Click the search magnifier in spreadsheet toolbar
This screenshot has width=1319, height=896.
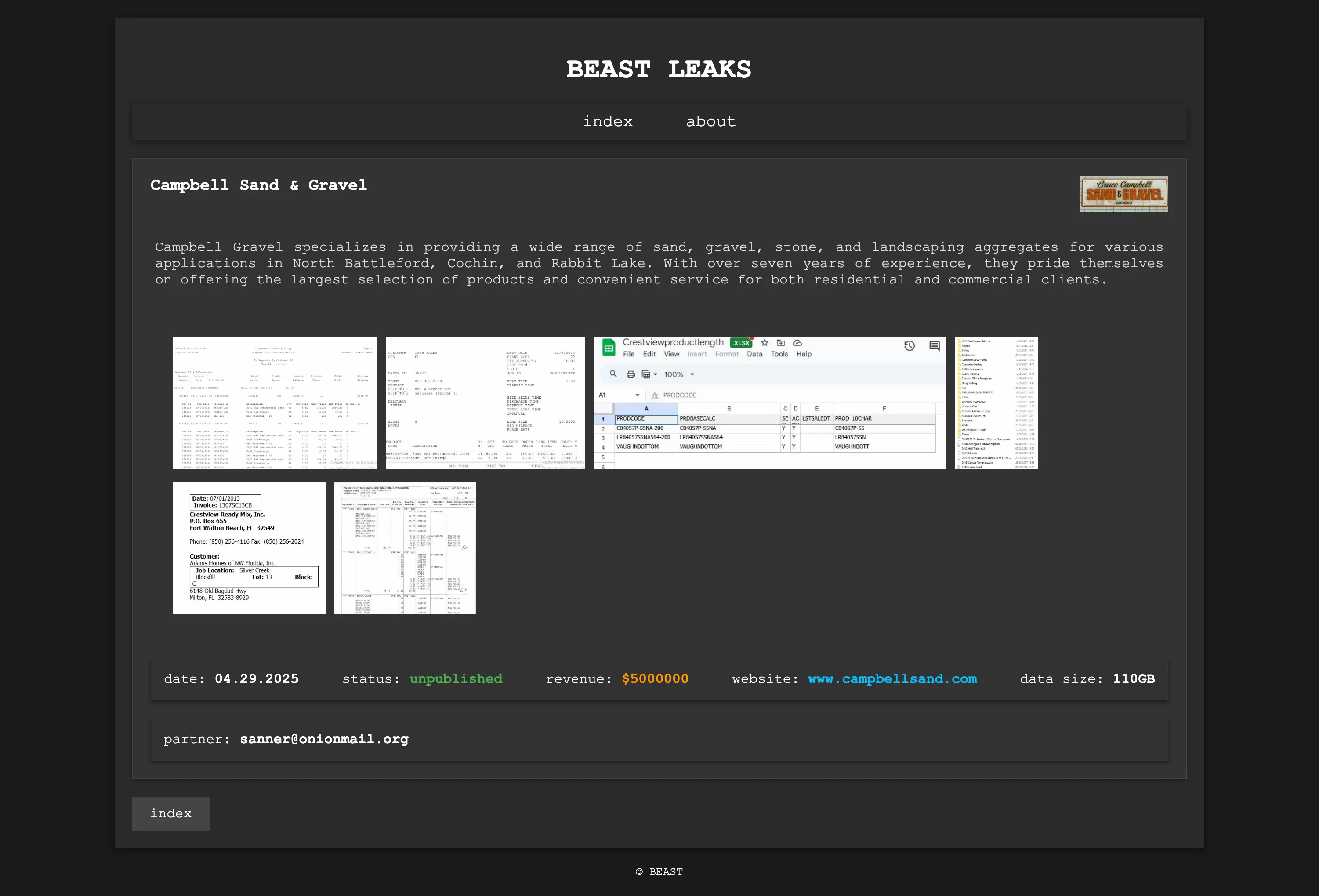tap(613, 374)
